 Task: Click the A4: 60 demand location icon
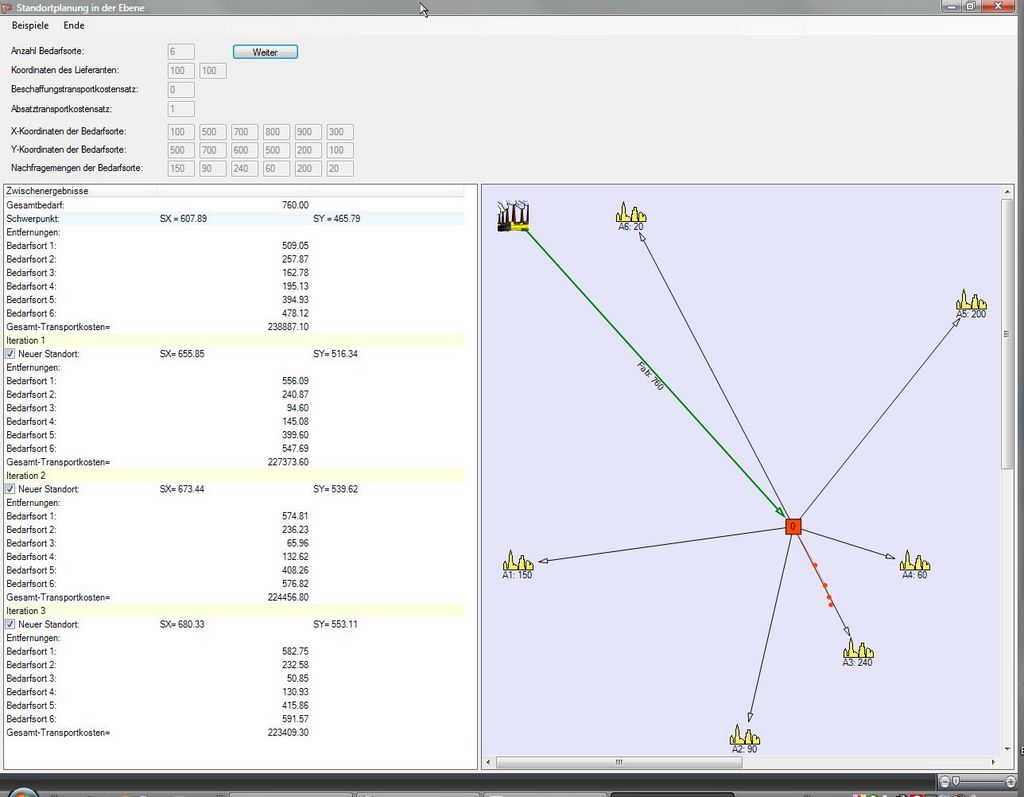pyautogui.click(x=914, y=561)
